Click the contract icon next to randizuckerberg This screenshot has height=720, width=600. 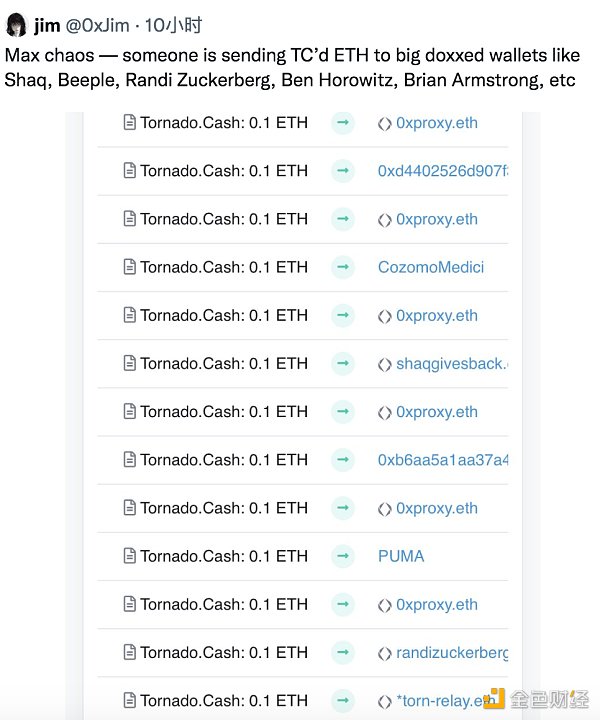click(x=385, y=653)
